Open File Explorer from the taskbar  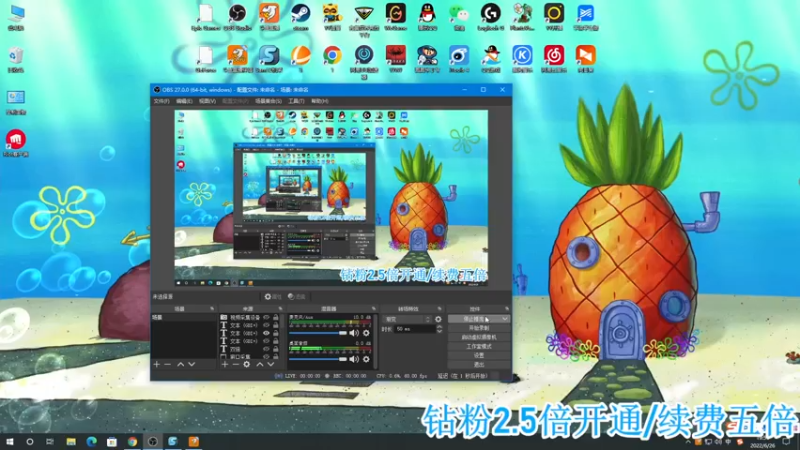coord(71,442)
